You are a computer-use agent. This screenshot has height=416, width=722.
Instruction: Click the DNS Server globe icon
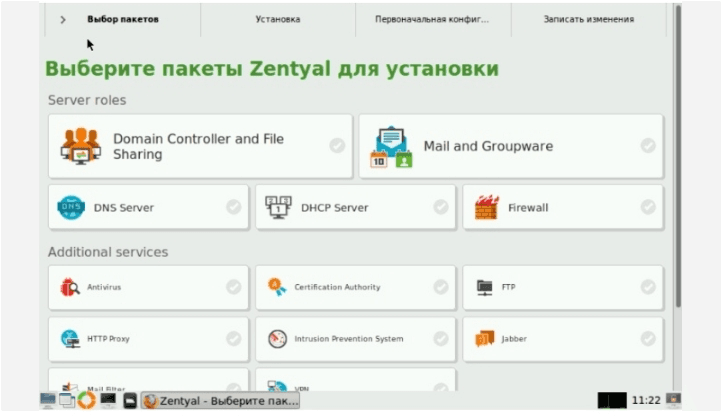tap(71, 208)
